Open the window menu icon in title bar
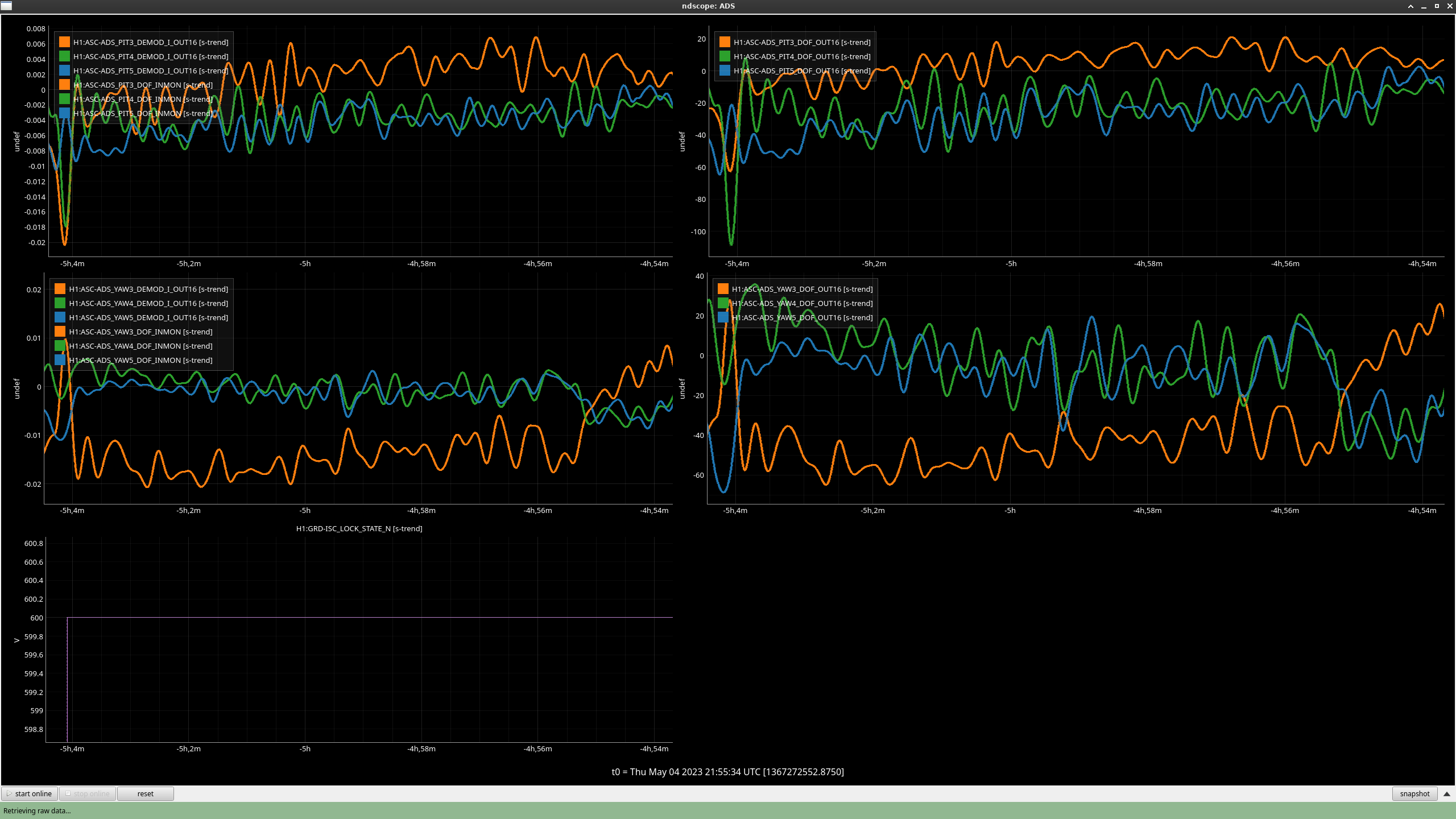 [6, 6]
